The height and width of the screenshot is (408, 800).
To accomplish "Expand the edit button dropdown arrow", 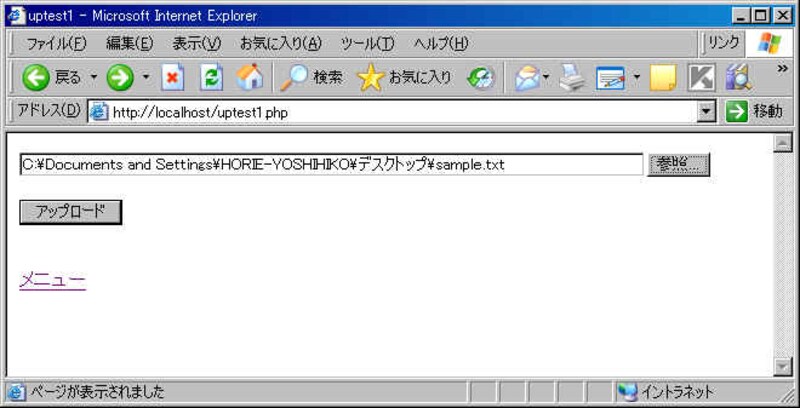I will point(637,78).
